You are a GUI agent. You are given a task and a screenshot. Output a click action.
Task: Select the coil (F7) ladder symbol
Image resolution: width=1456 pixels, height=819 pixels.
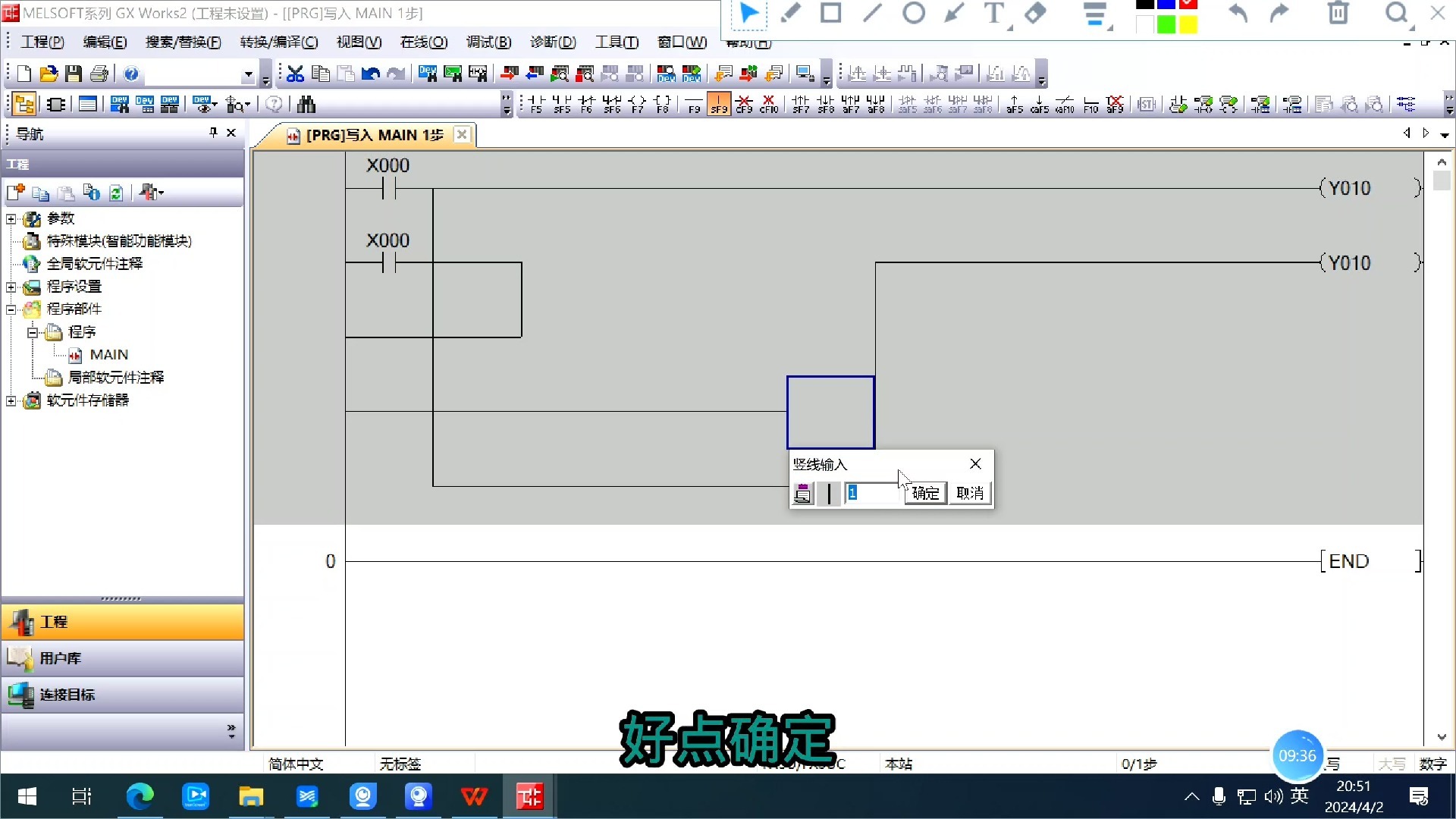(636, 104)
